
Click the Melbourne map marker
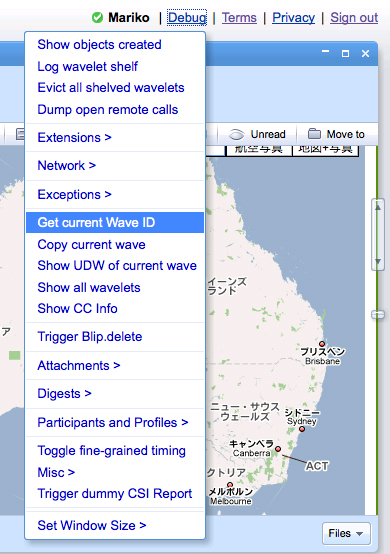(230, 484)
